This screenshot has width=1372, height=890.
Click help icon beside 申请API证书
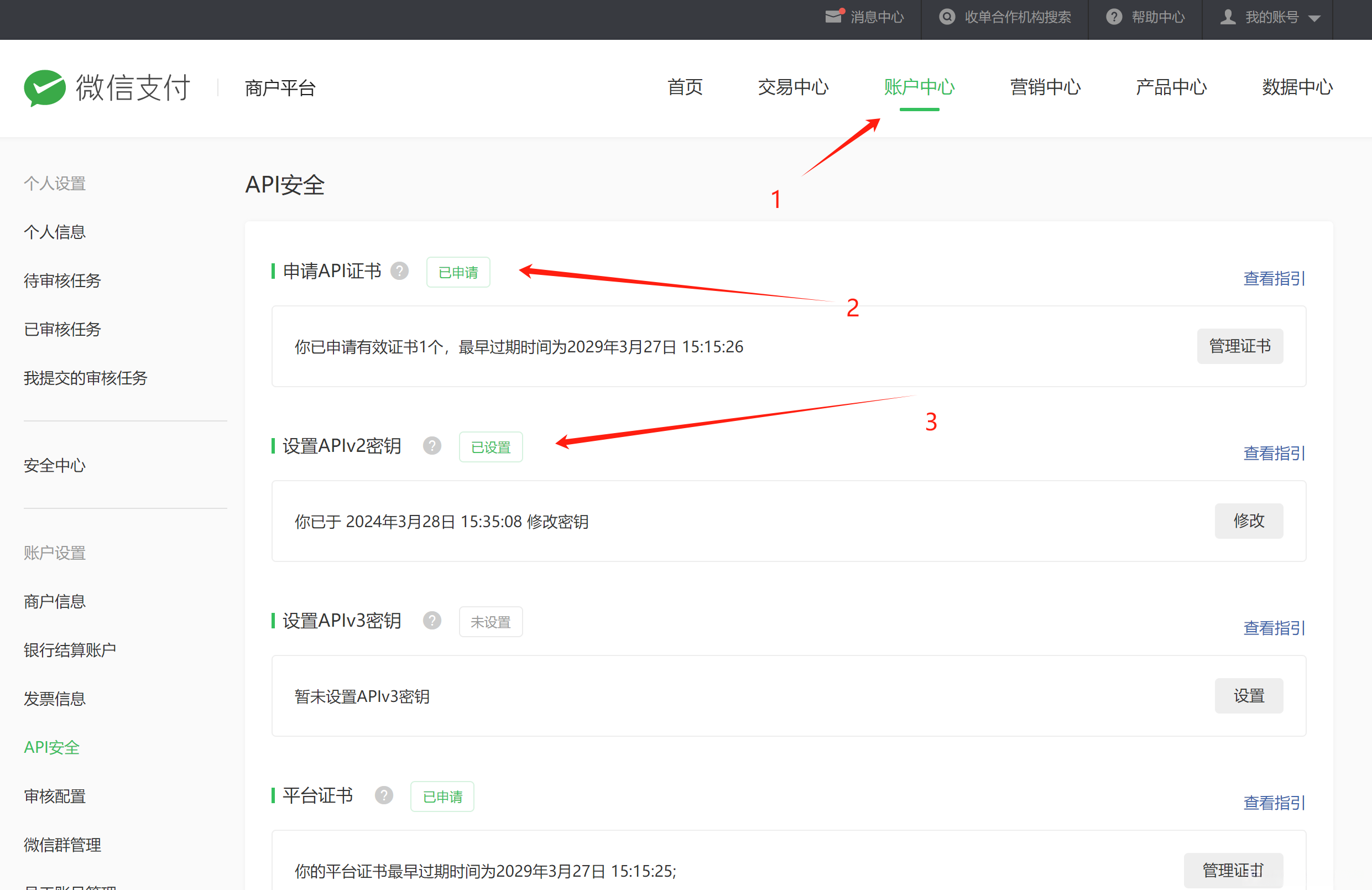click(399, 271)
